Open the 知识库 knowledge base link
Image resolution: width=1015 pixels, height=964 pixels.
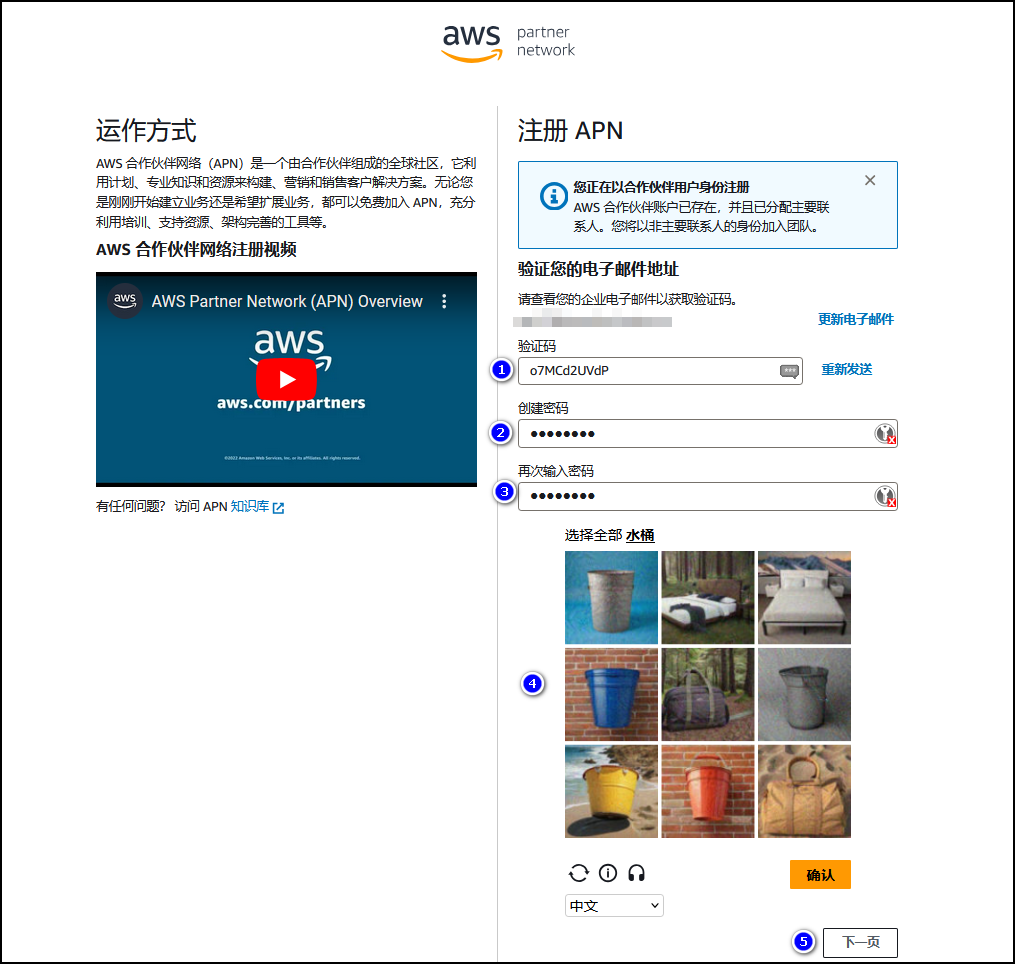257,507
